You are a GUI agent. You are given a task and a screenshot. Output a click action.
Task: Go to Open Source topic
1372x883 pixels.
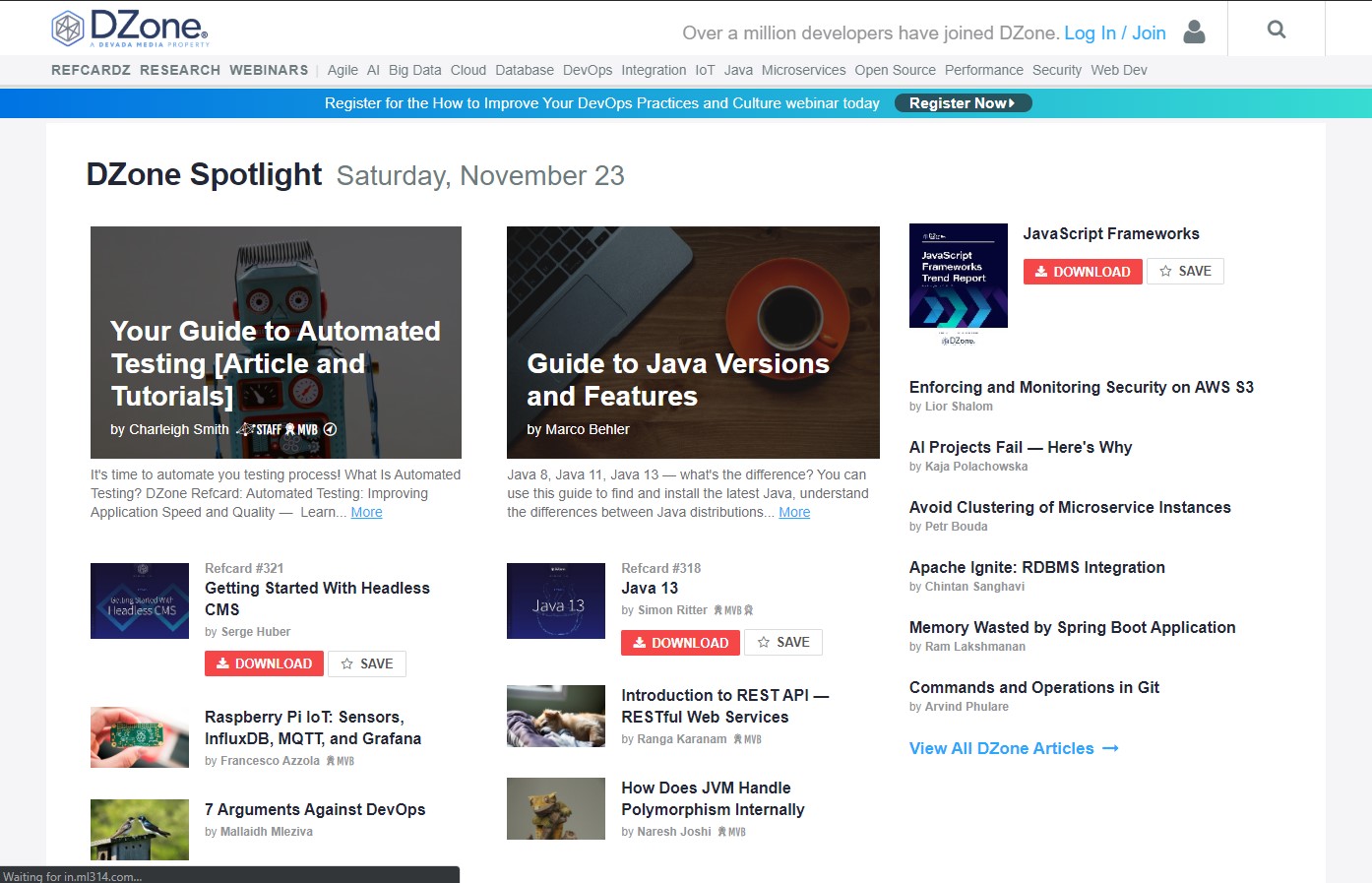pyautogui.click(x=896, y=70)
